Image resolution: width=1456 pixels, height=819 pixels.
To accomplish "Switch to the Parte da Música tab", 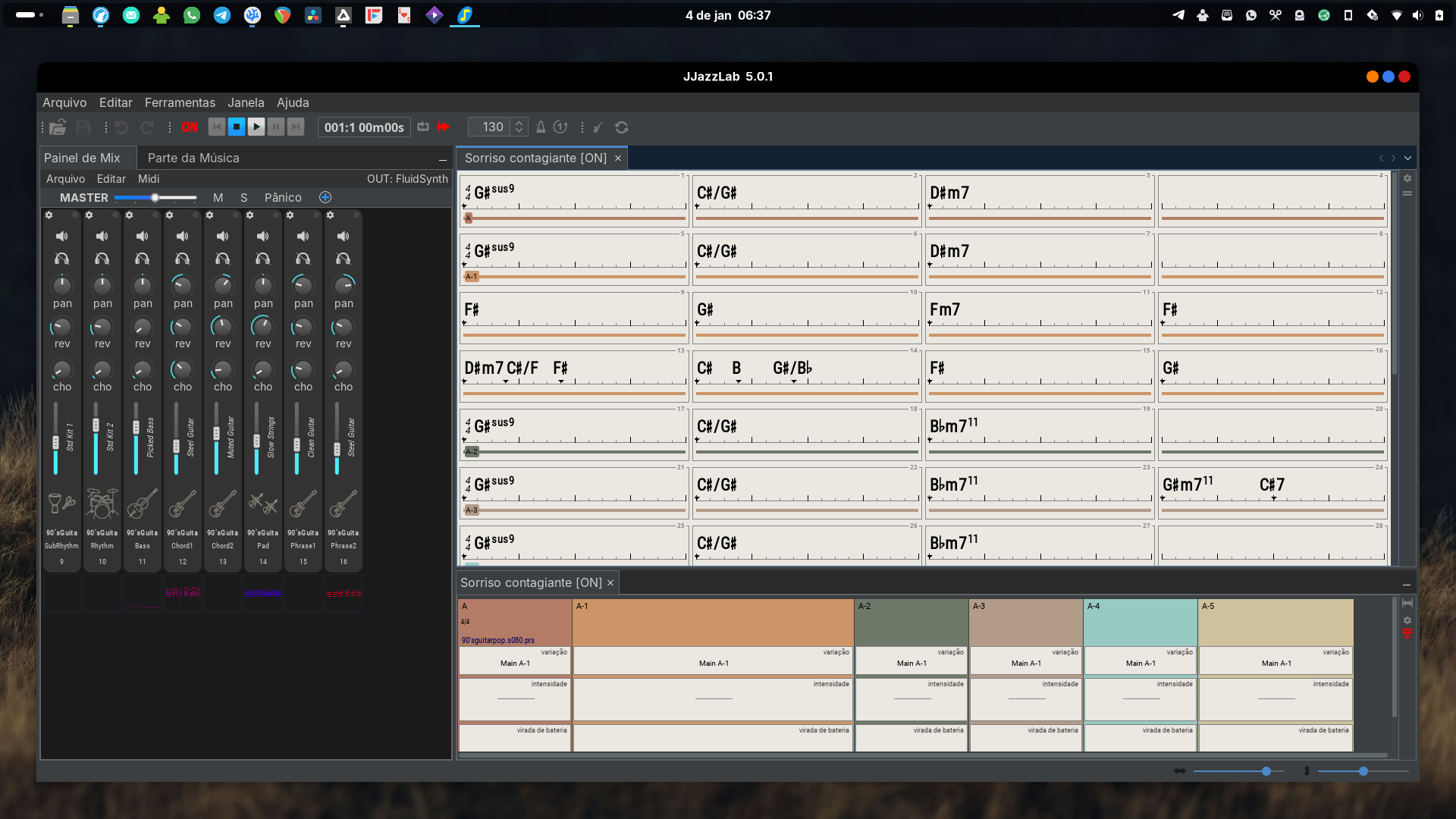I will click(x=193, y=158).
